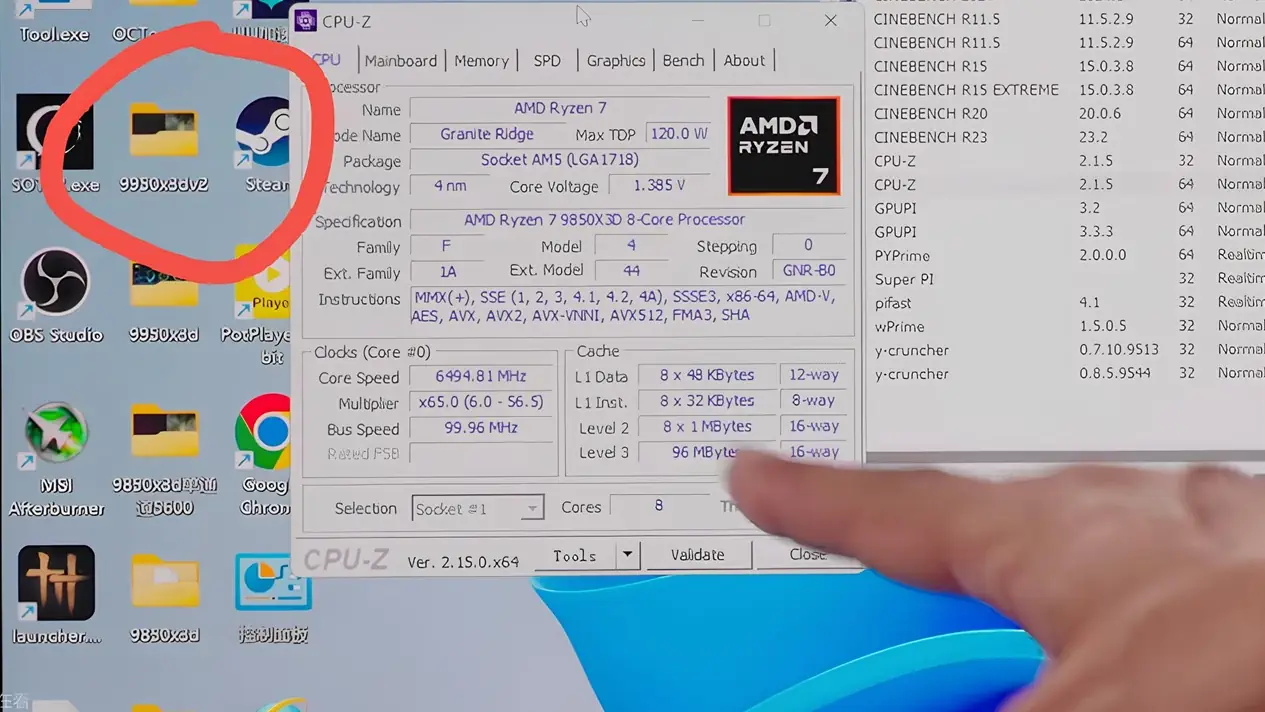Select the CINEBENCH R11.5 32-bit row
This screenshot has height=712, width=1265.
(1067, 19)
